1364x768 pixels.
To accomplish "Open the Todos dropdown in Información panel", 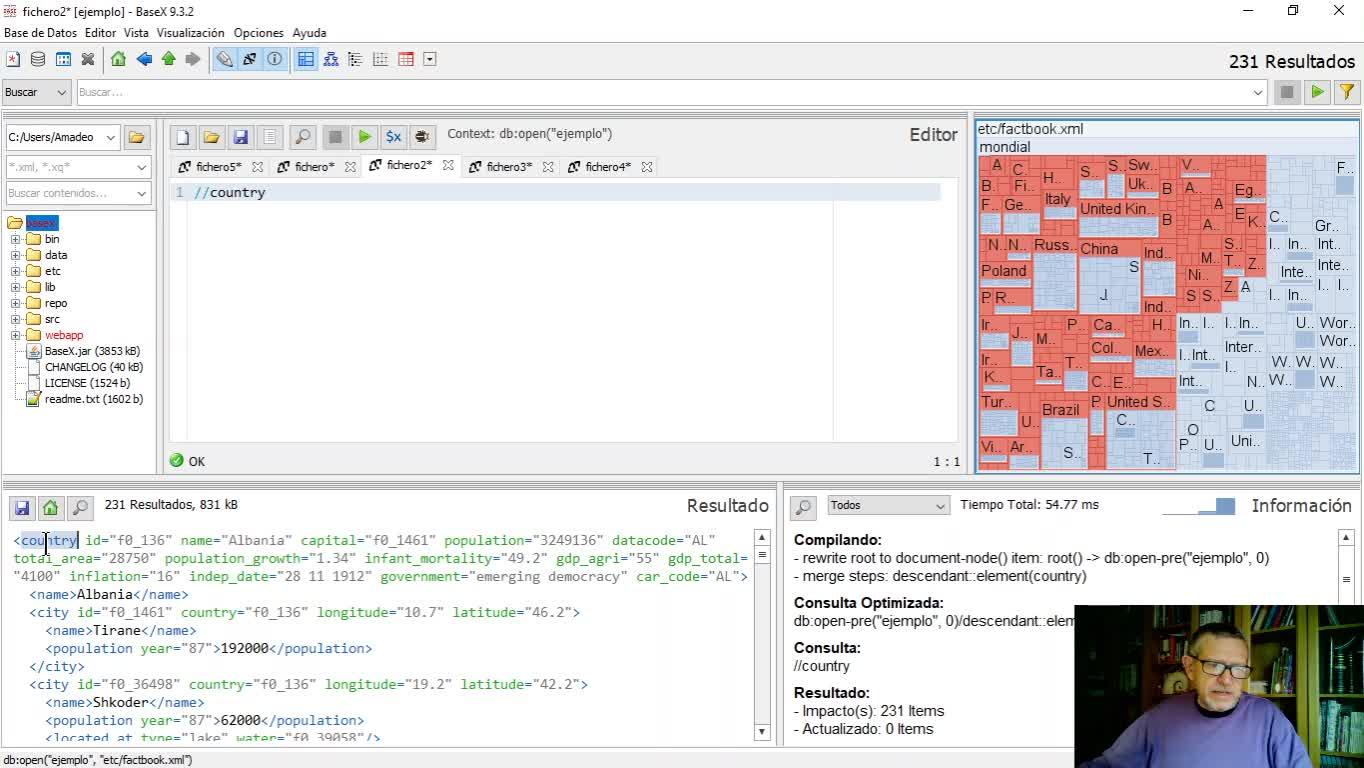I will click(x=887, y=506).
